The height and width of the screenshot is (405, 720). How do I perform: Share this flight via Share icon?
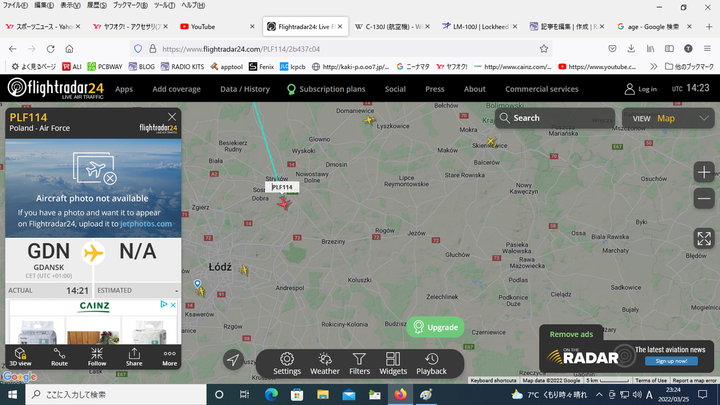coord(134,356)
